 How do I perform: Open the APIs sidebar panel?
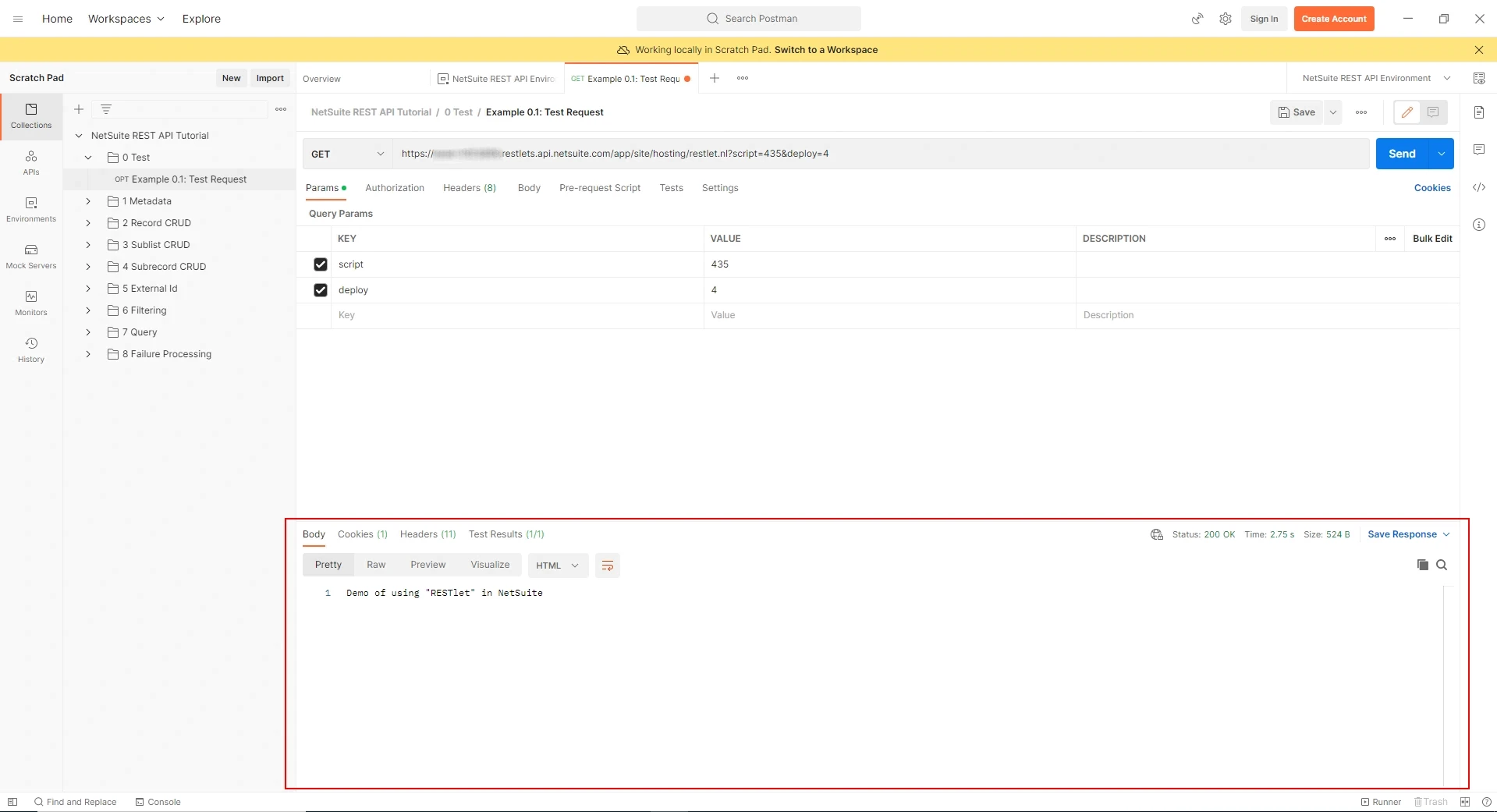click(31, 163)
